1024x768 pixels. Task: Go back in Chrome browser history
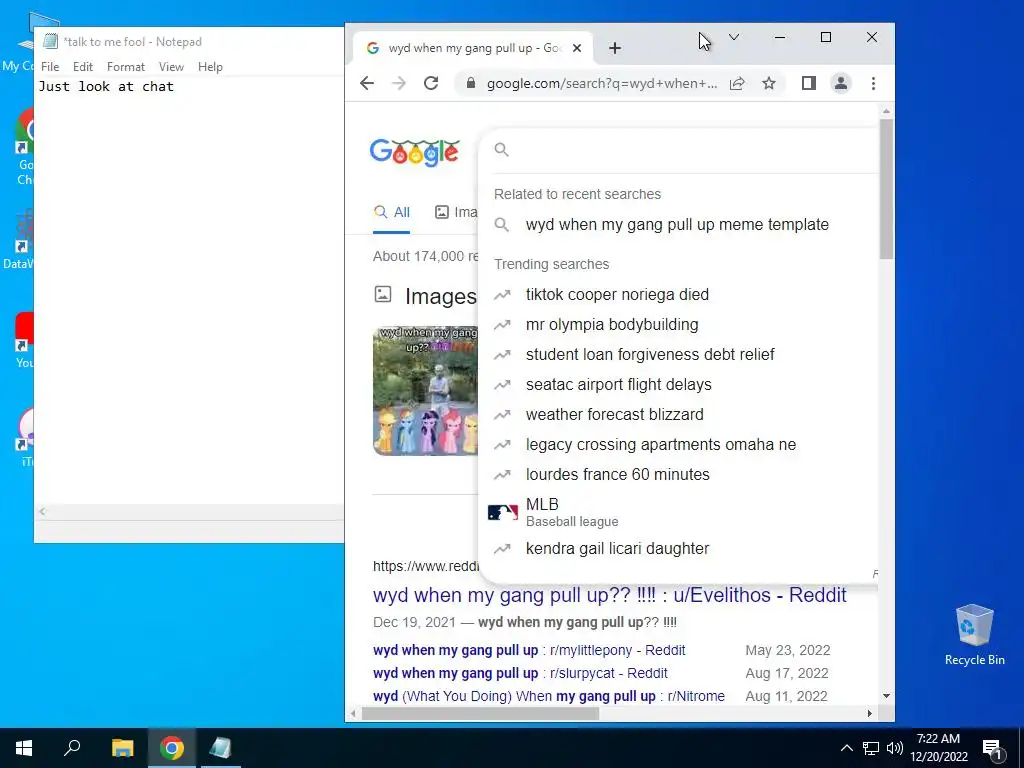[367, 84]
